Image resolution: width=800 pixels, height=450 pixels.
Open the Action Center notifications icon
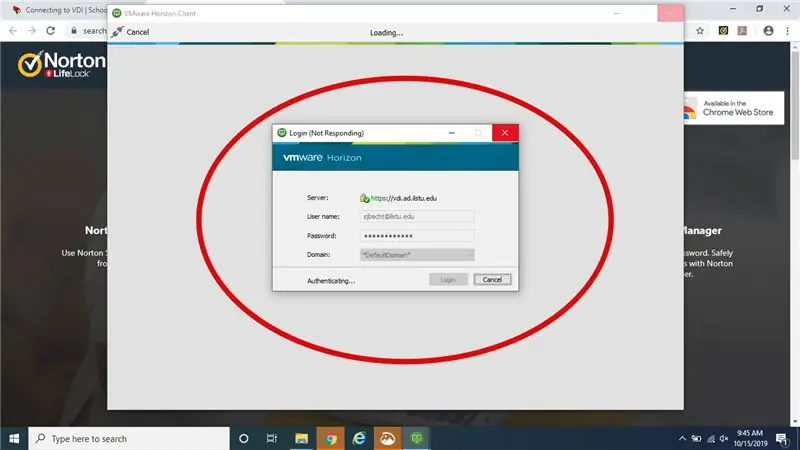pyautogui.click(x=782, y=438)
